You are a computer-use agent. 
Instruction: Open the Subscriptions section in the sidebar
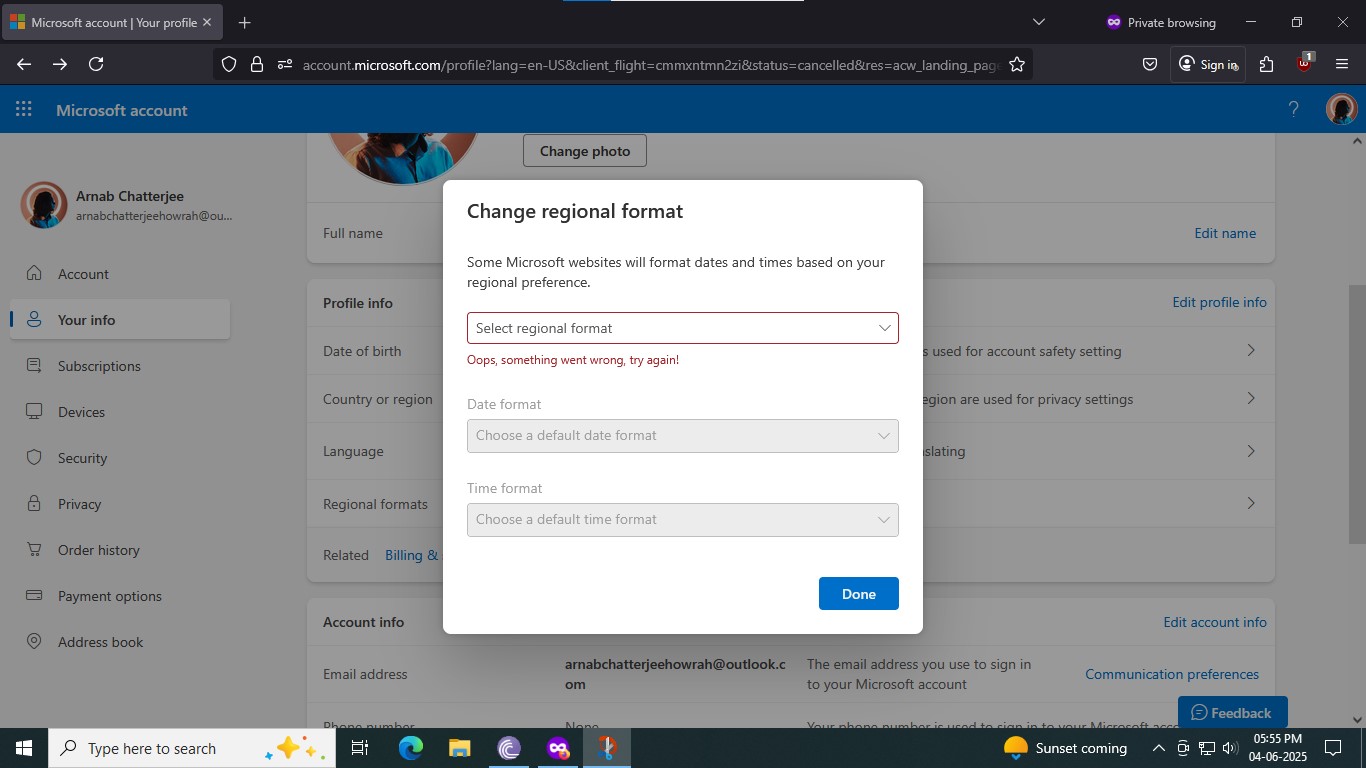coord(98,366)
